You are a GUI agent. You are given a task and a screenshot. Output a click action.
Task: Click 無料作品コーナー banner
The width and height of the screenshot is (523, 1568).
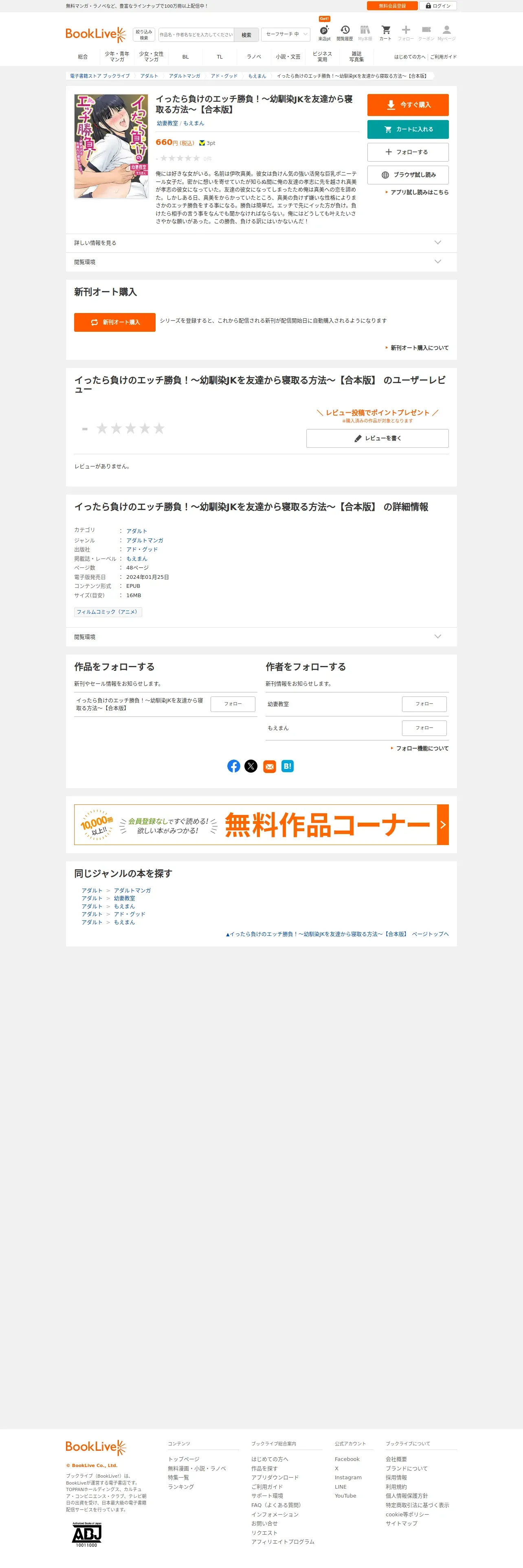[x=261, y=824]
